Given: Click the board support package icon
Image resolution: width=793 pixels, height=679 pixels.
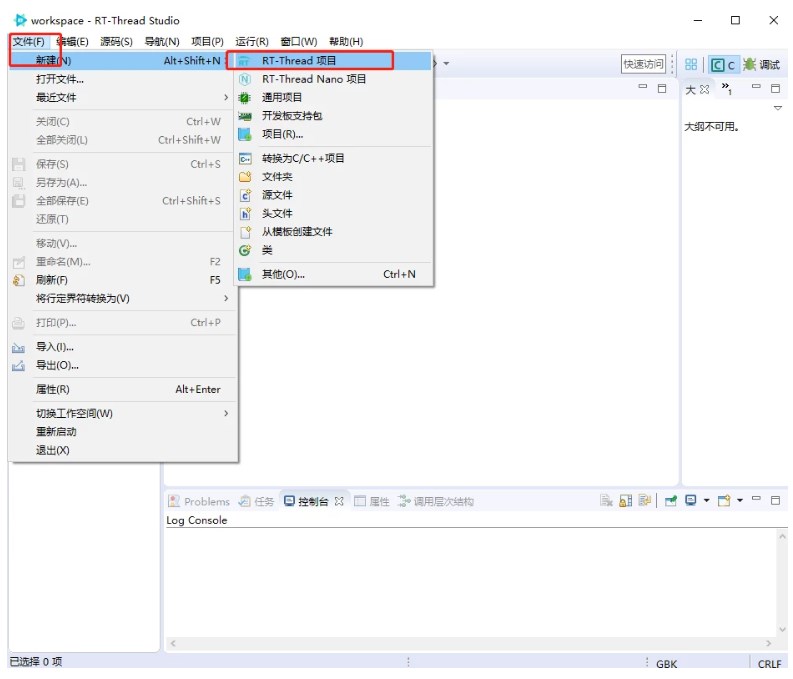Looking at the screenshot, I should coord(245,116).
